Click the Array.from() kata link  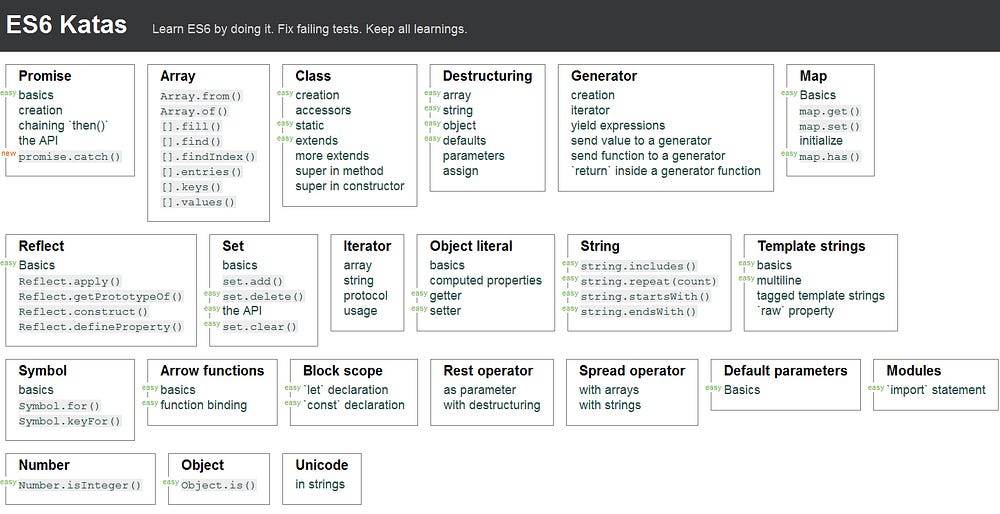tap(201, 96)
